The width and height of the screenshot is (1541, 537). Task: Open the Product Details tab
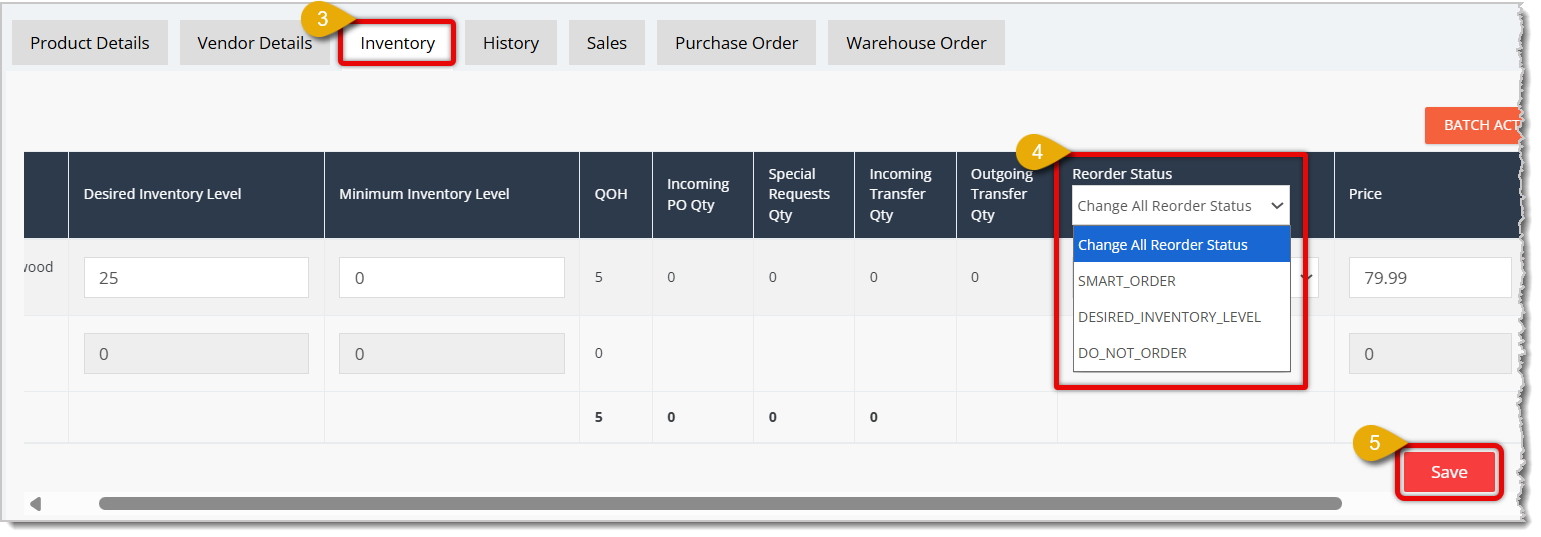pos(90,43)
